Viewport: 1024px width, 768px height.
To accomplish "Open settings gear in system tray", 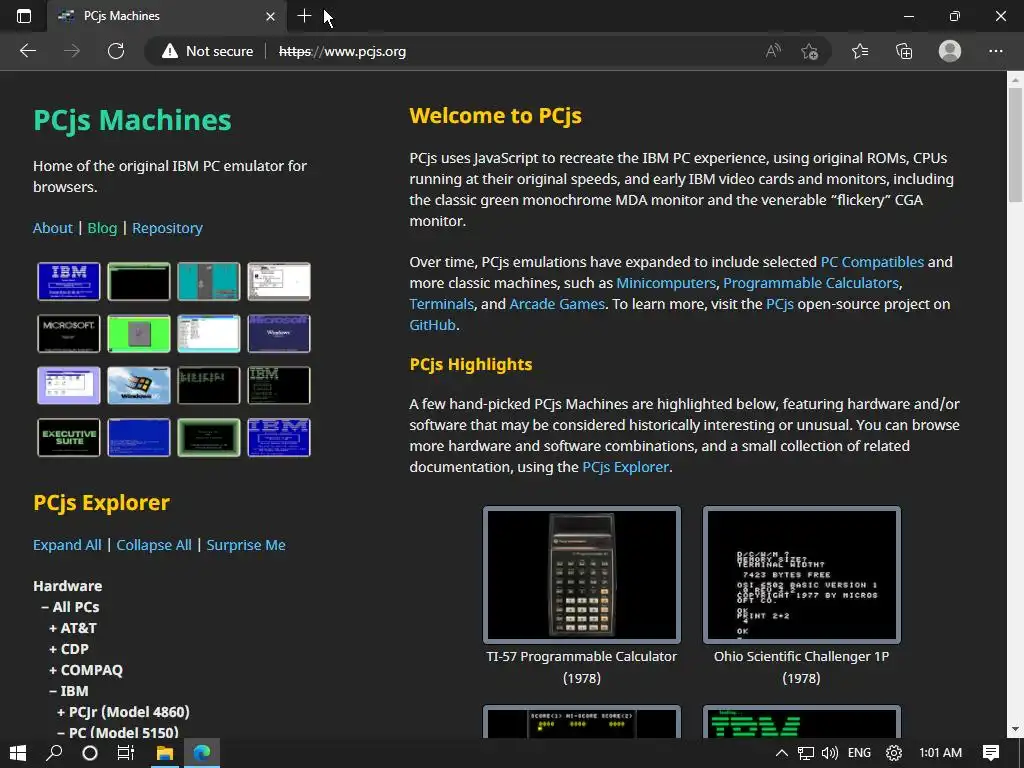I will [893, 753].
